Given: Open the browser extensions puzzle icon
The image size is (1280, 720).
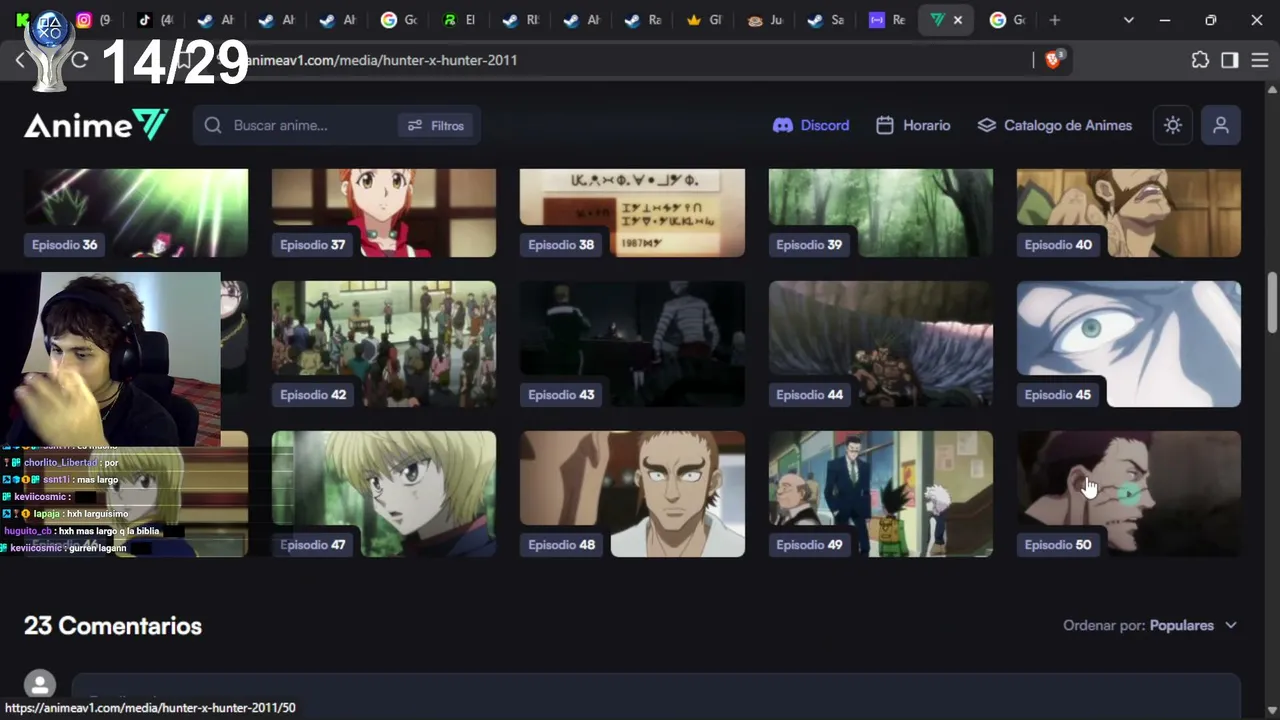Looking at the screenshot, I should coord(1200,60).
